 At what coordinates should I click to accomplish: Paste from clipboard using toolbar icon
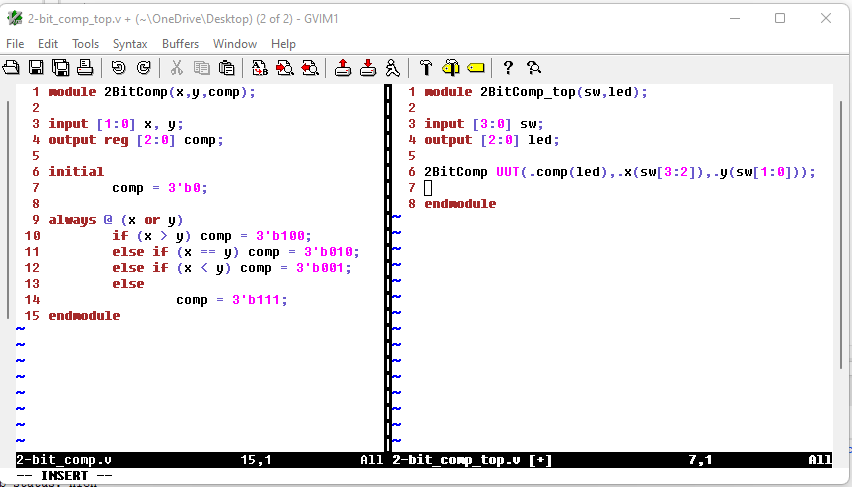226,68
